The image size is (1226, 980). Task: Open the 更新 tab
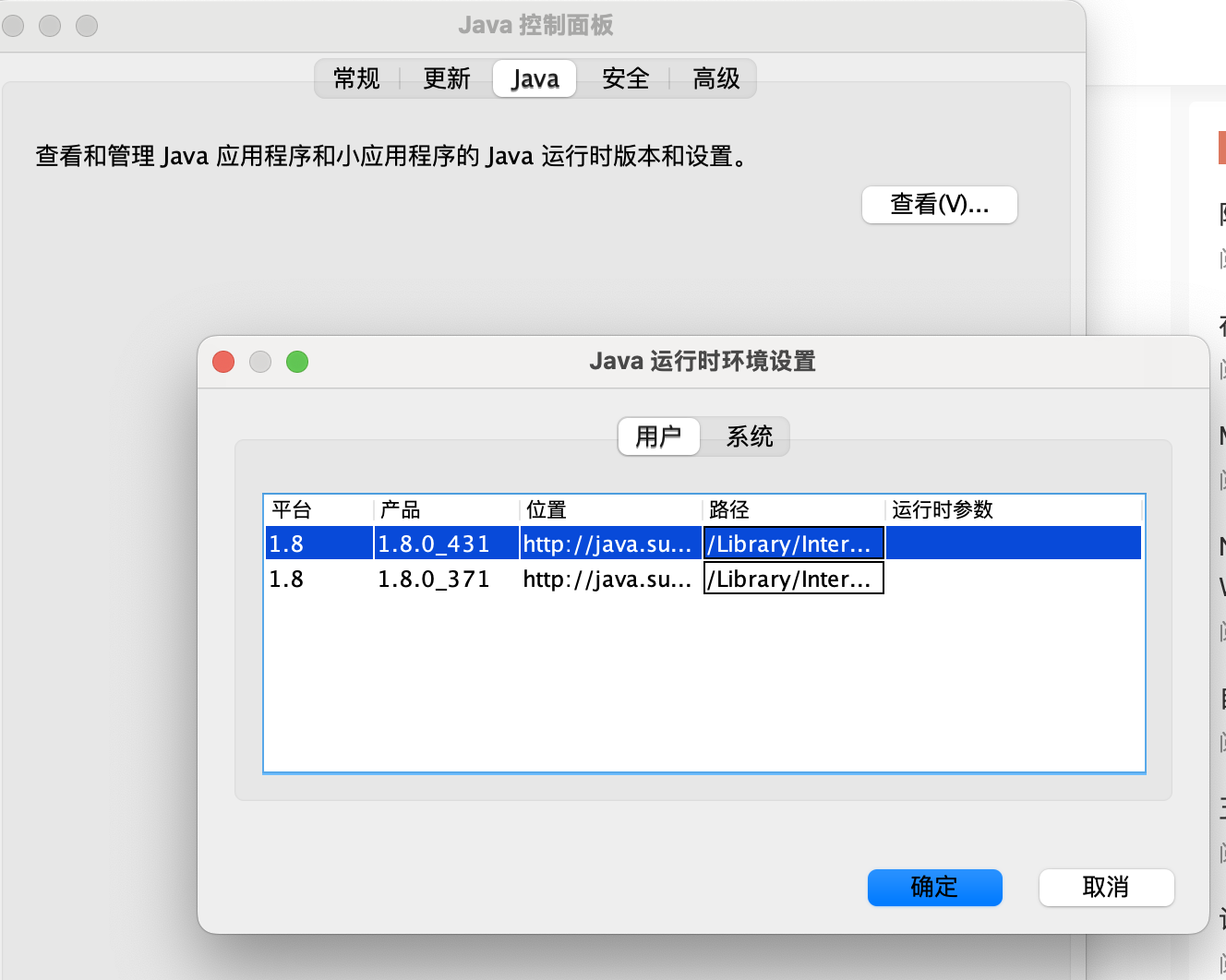pos(447,78)
